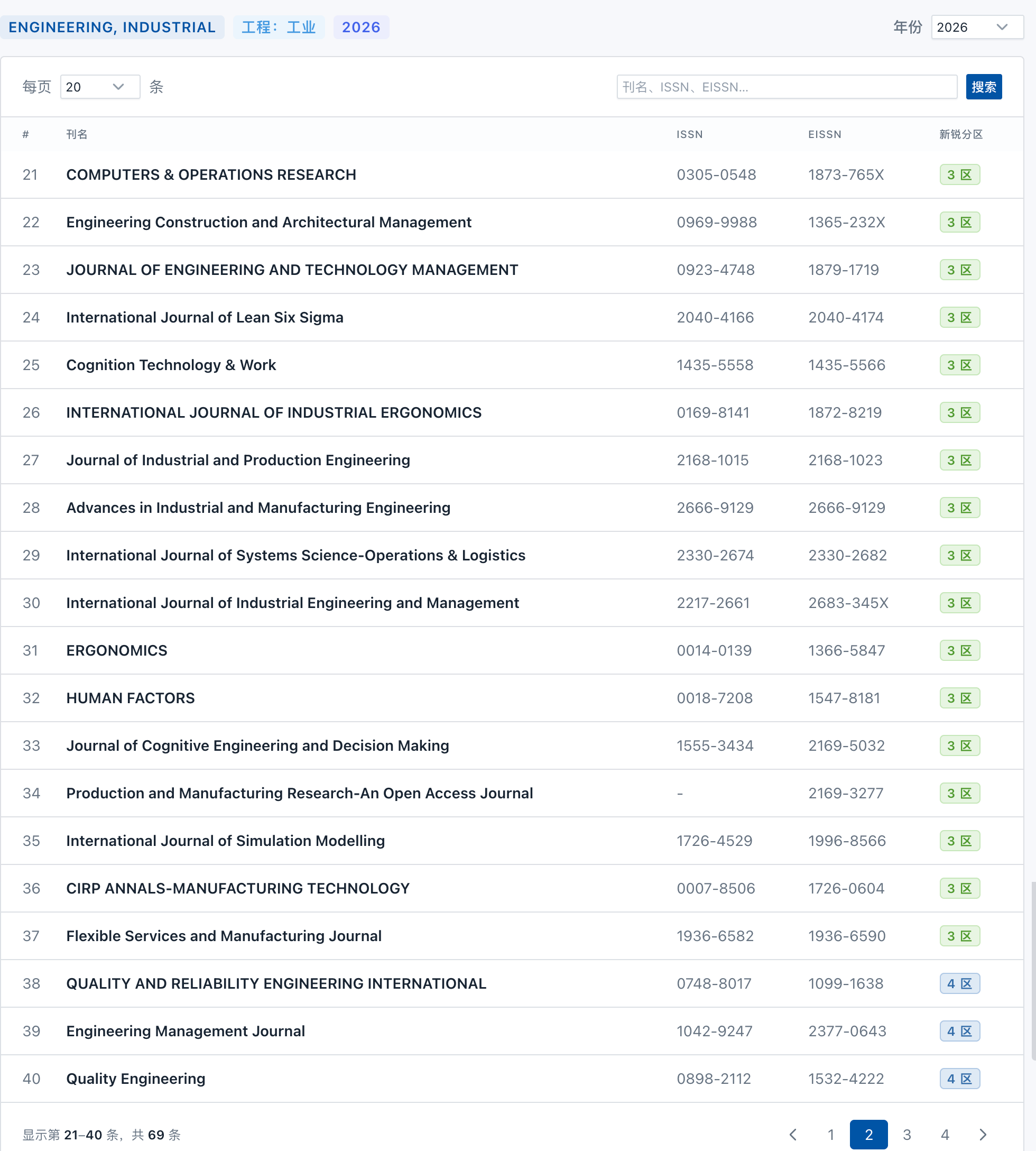Open Journal of Industrial and Production Engineering

click(238, 460)
